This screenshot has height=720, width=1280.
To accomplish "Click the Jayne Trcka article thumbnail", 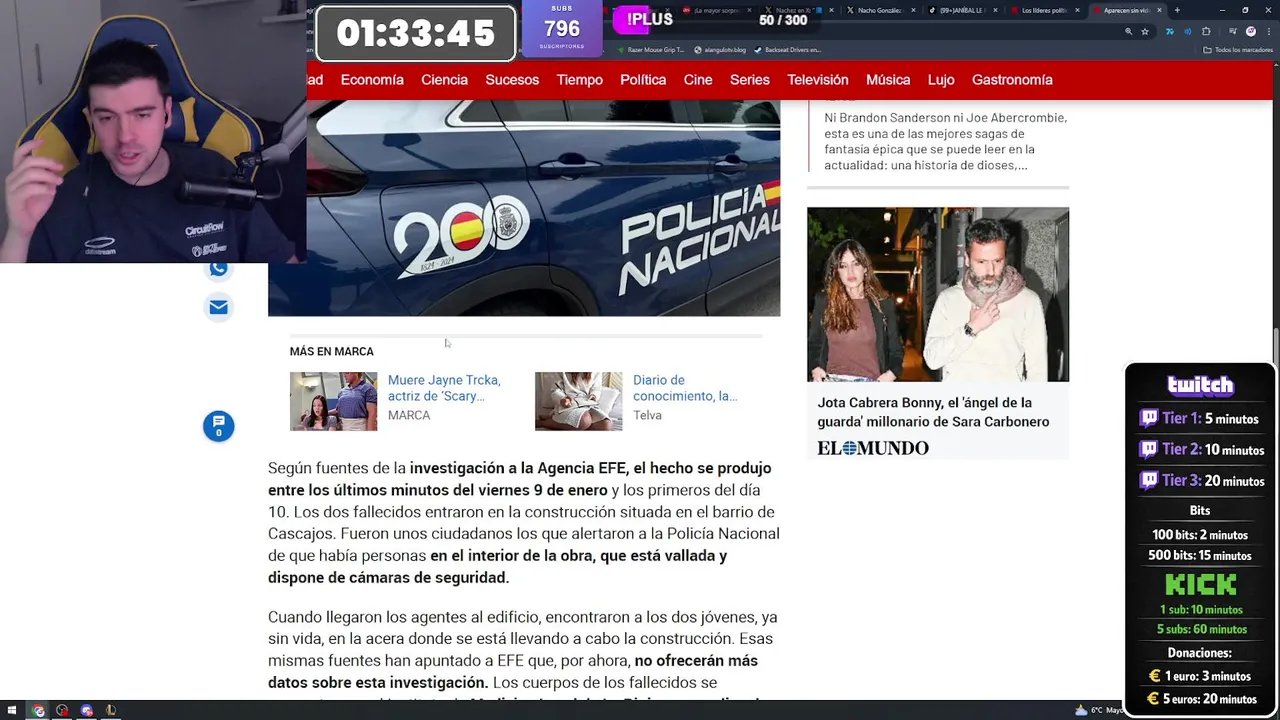I will point(333,401).
